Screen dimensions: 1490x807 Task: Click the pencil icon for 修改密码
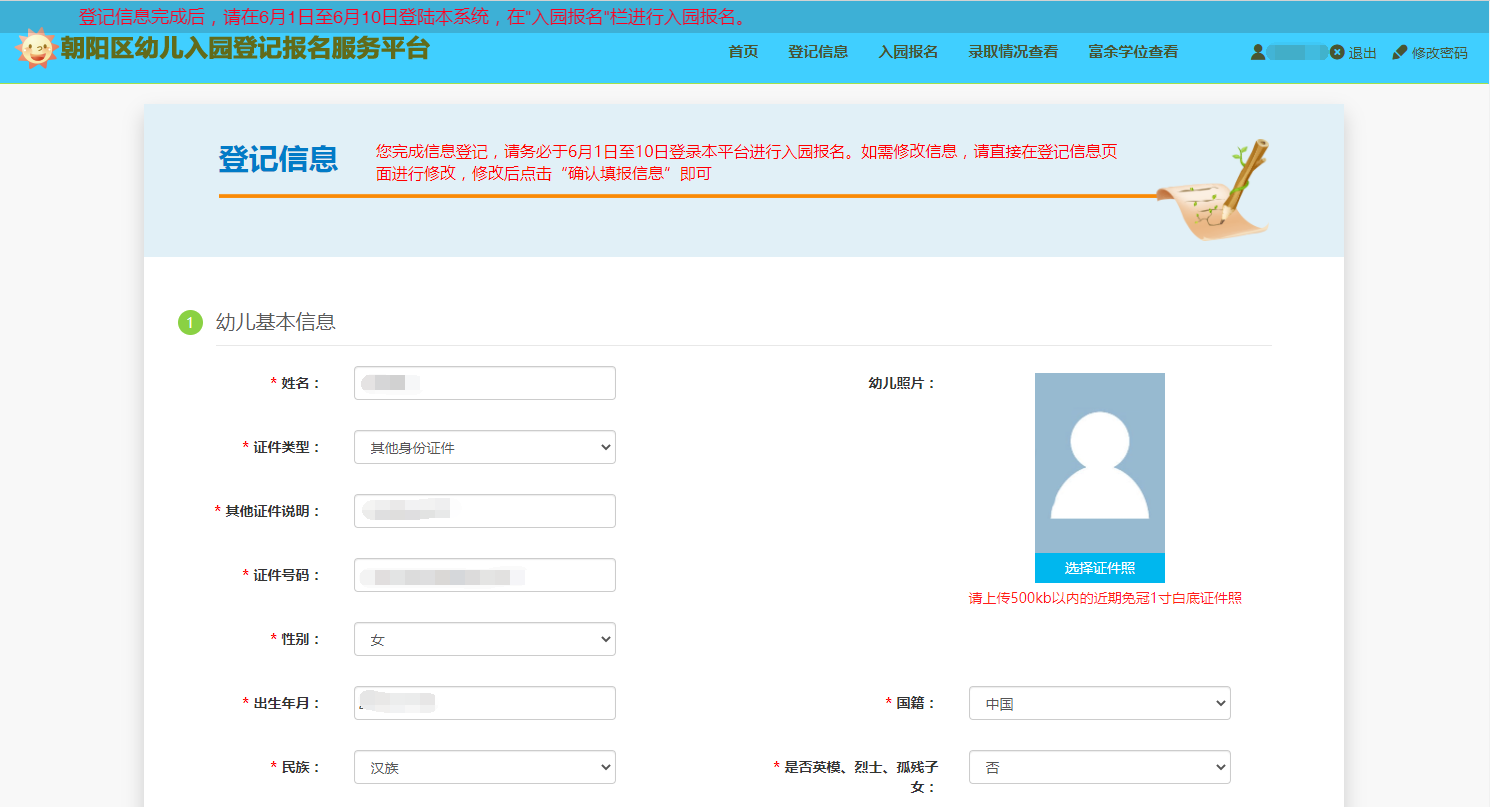click(x=1400, y=52)
